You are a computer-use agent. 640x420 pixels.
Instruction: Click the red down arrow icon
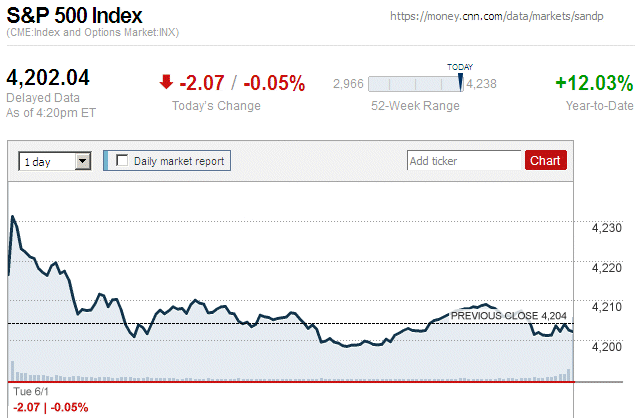pyautogui.click(x=166, y=82)
